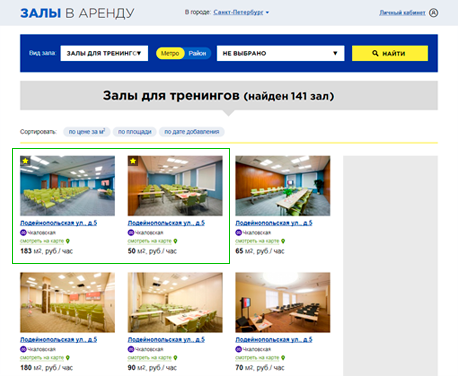Switch the search toggle to Район

coord(197,53)
